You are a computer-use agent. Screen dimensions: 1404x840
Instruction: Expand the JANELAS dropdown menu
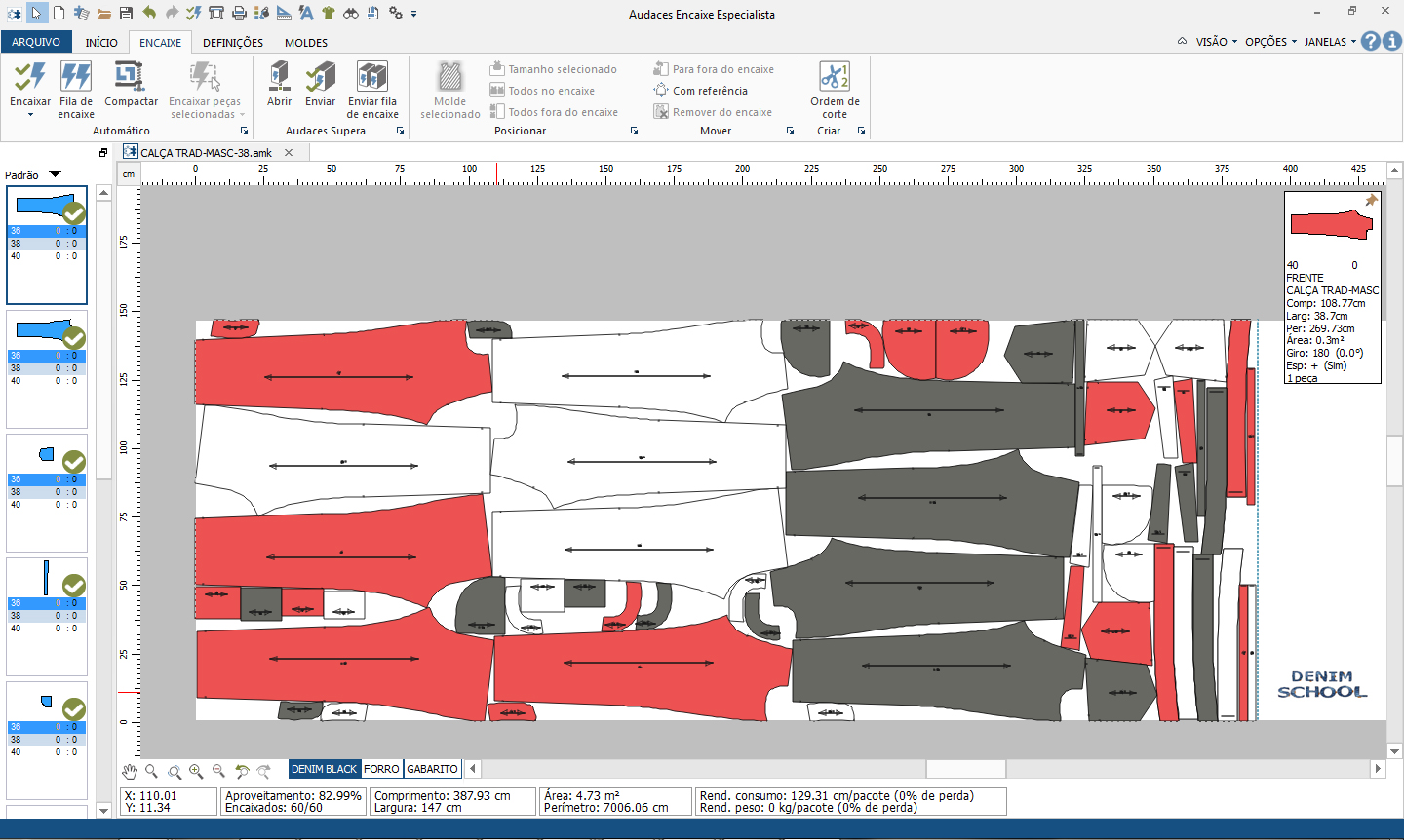pyautogui.click(x=1331, y=42)
